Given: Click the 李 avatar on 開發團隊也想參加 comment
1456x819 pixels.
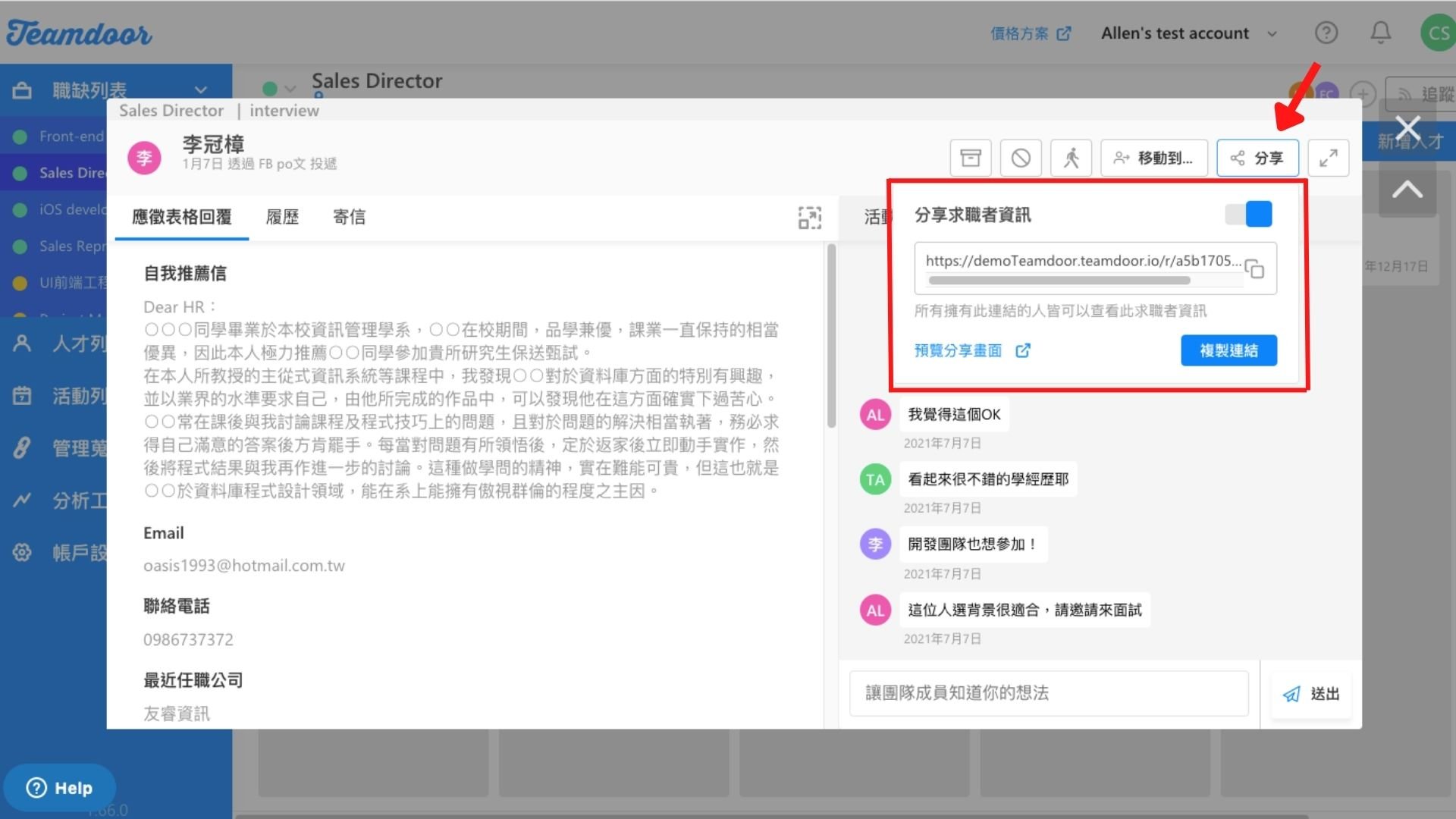Looking at the screenshot, I should [875, 544].
